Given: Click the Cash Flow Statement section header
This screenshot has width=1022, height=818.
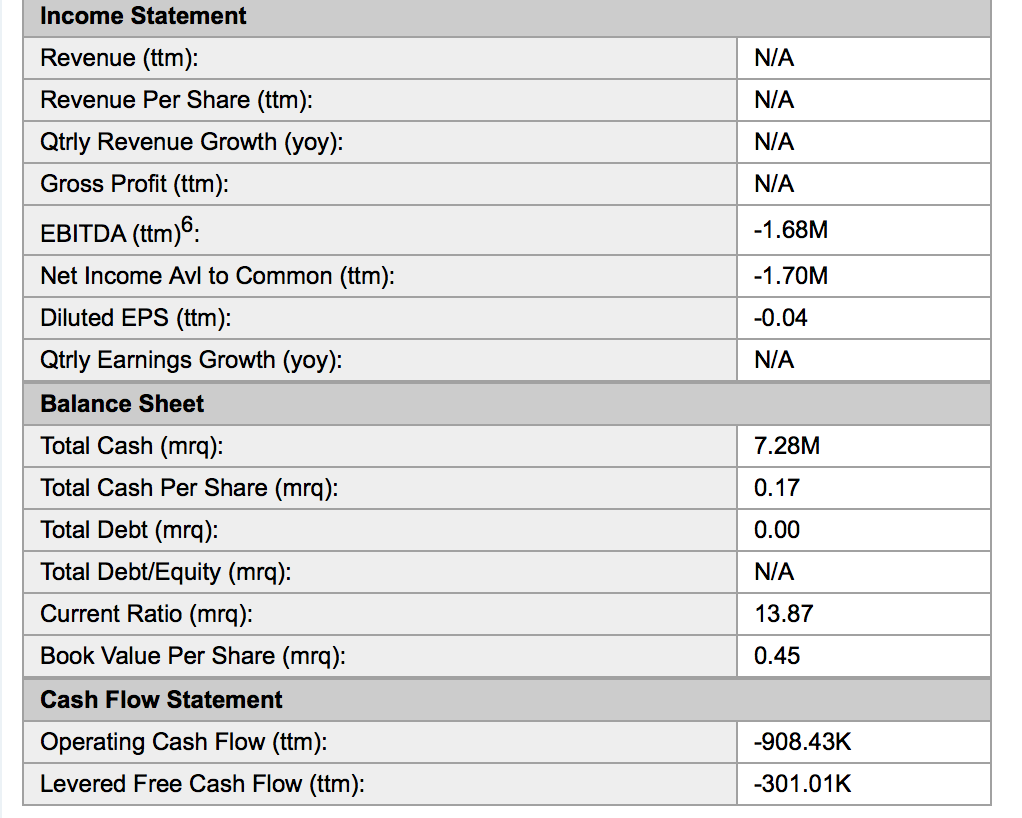Looking at the screenshot, I should point(161,700).
